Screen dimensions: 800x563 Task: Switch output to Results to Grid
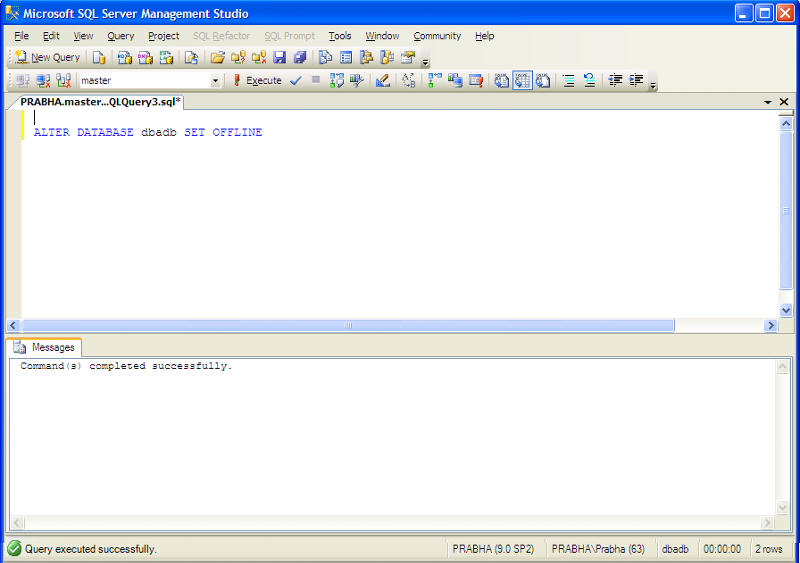(522, 80)
